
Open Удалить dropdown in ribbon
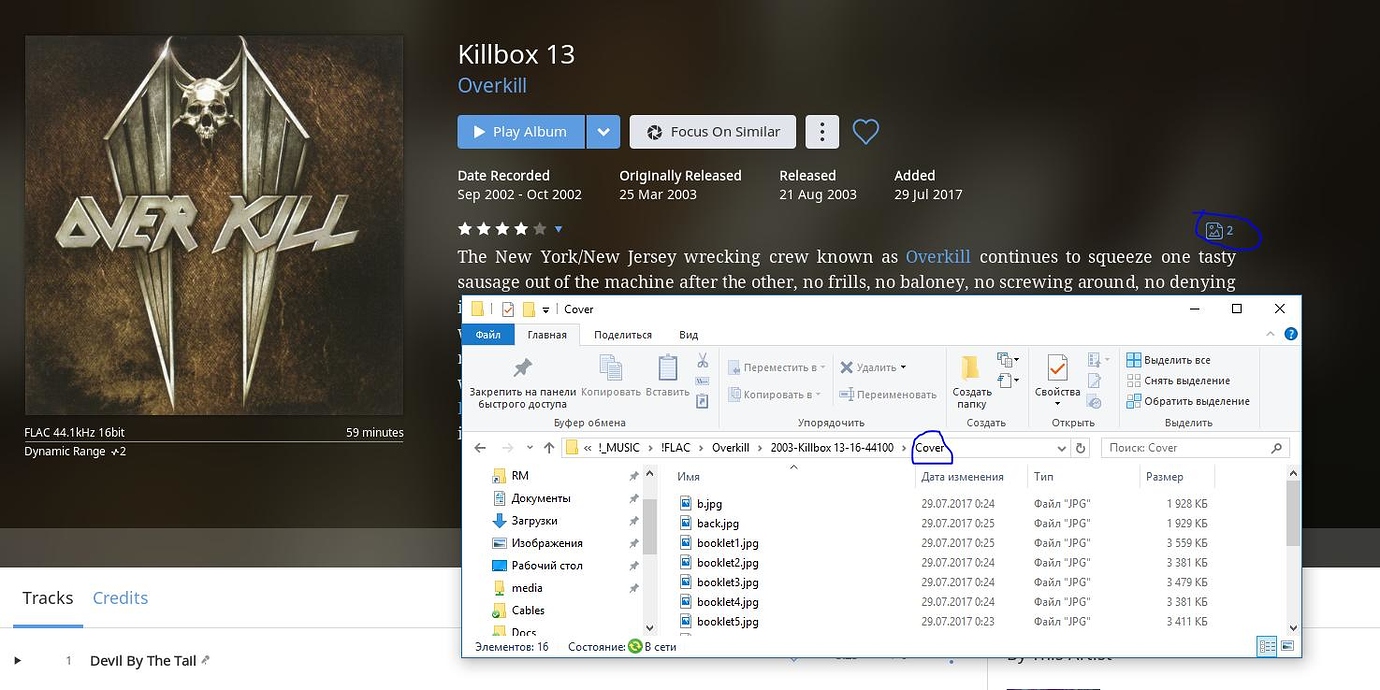tap(873, 367)
